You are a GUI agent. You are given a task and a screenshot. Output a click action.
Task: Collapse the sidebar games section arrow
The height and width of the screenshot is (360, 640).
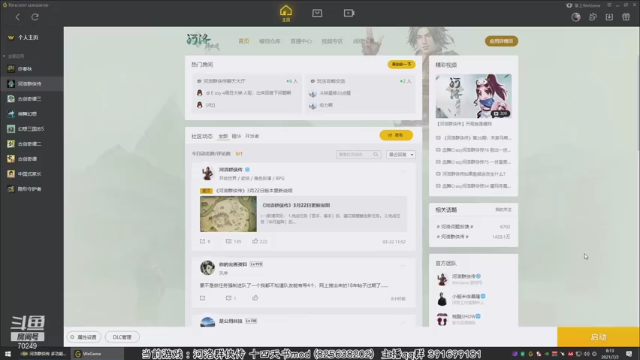coord(4,56)
